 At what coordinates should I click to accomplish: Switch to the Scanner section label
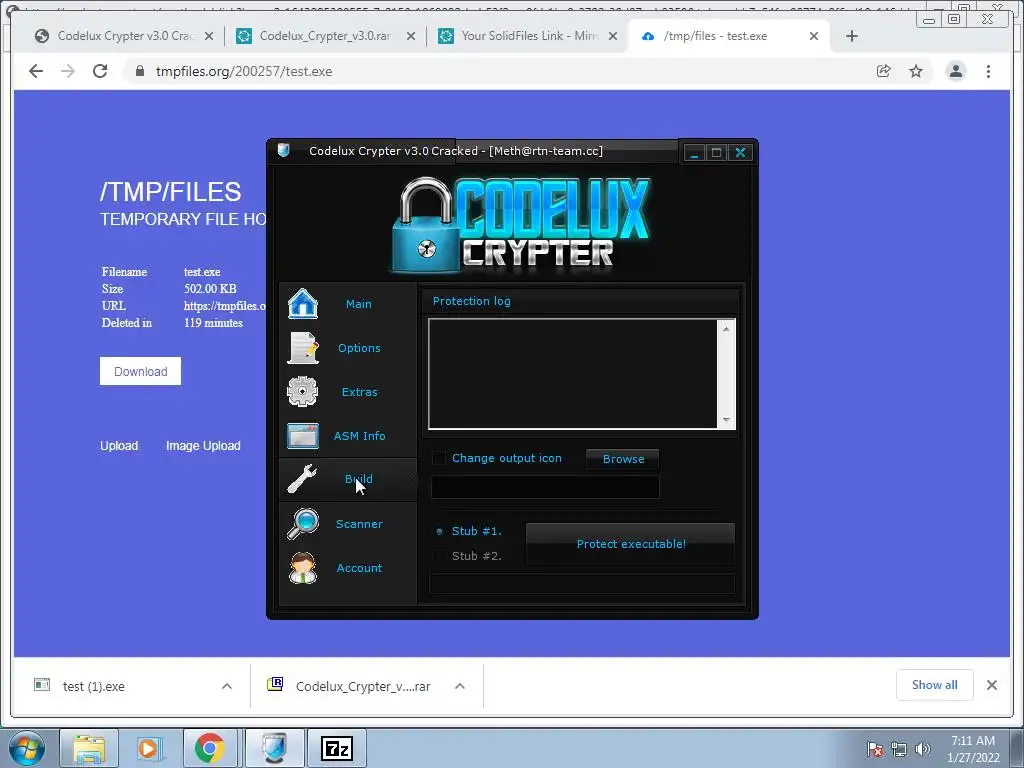coord(359,524)
